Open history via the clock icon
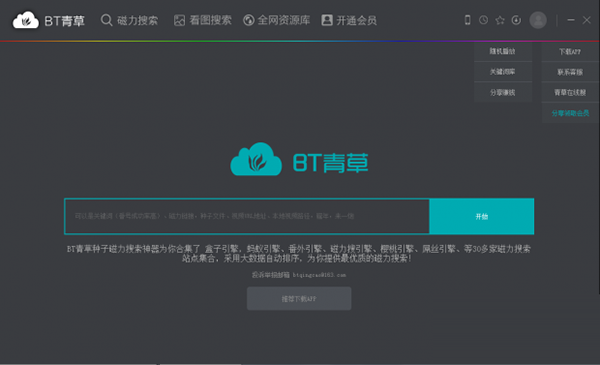This screenshot has width=600, height=365. click(x=483, y=20)
